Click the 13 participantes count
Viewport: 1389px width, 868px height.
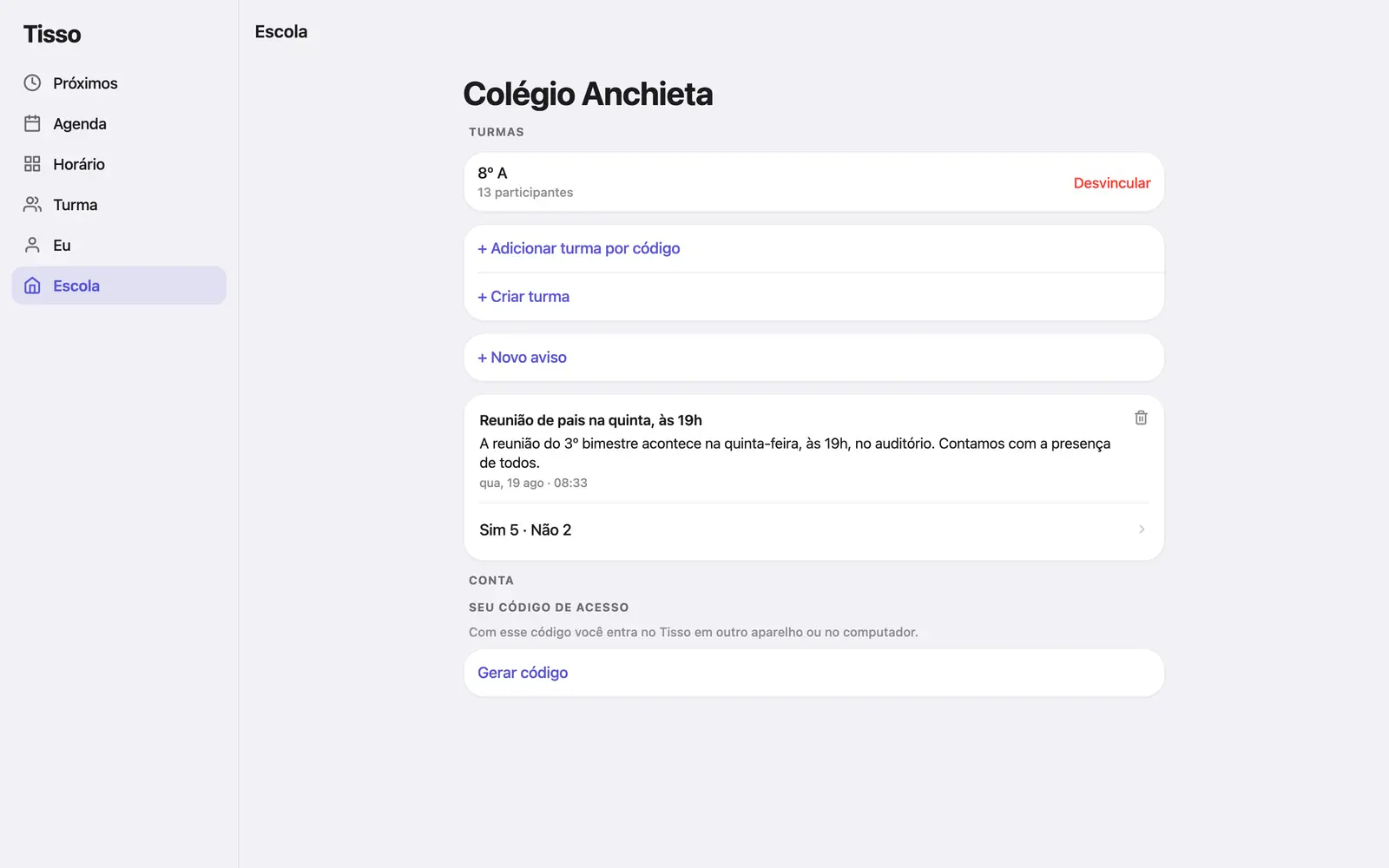525,193
